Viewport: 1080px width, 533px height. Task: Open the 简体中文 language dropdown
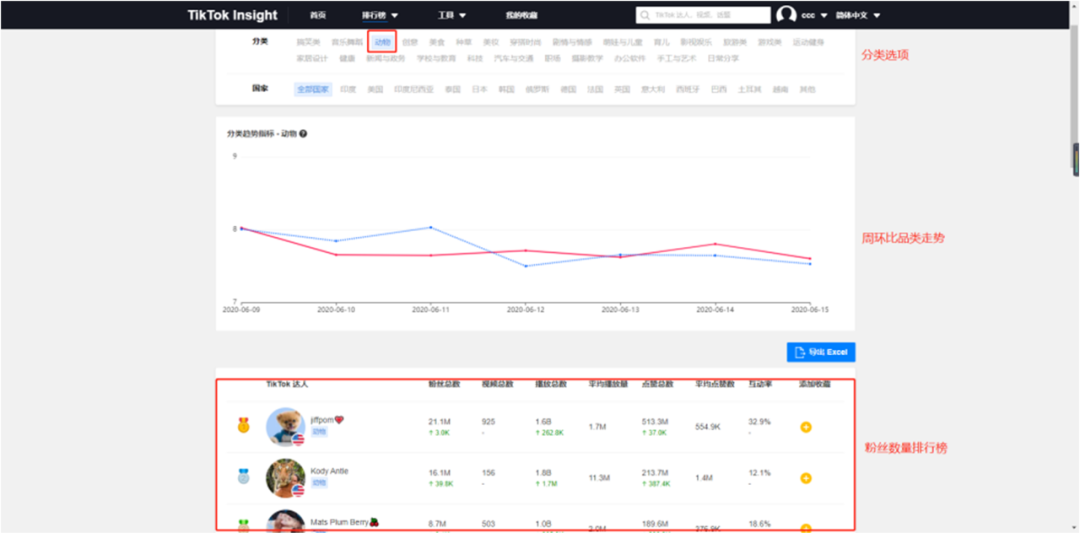click(863, 15)
